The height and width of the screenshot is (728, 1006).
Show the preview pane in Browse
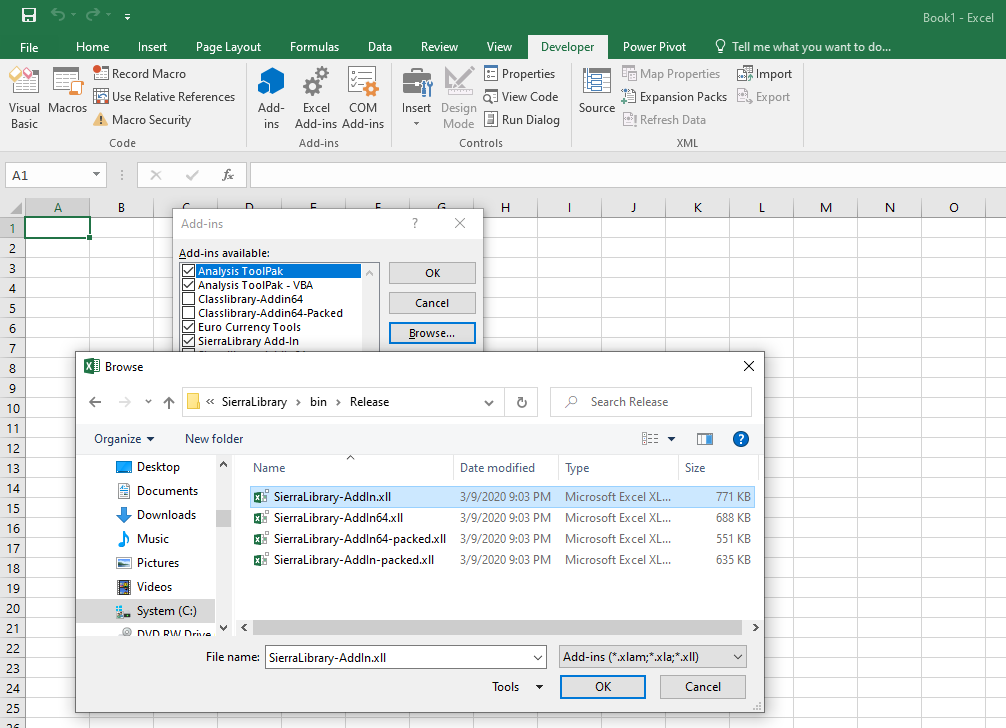(705, 439)
